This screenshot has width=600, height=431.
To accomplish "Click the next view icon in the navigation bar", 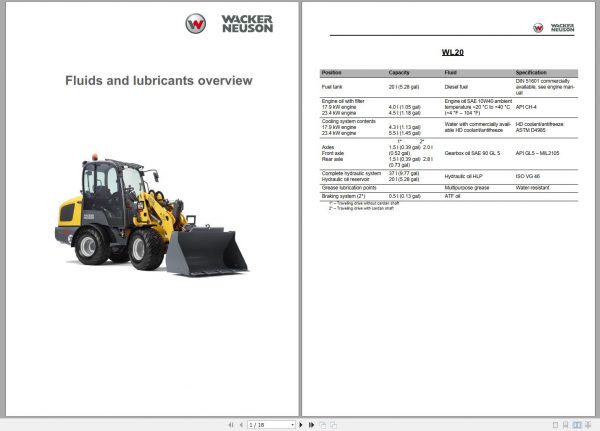I will [x=334, y=425].
